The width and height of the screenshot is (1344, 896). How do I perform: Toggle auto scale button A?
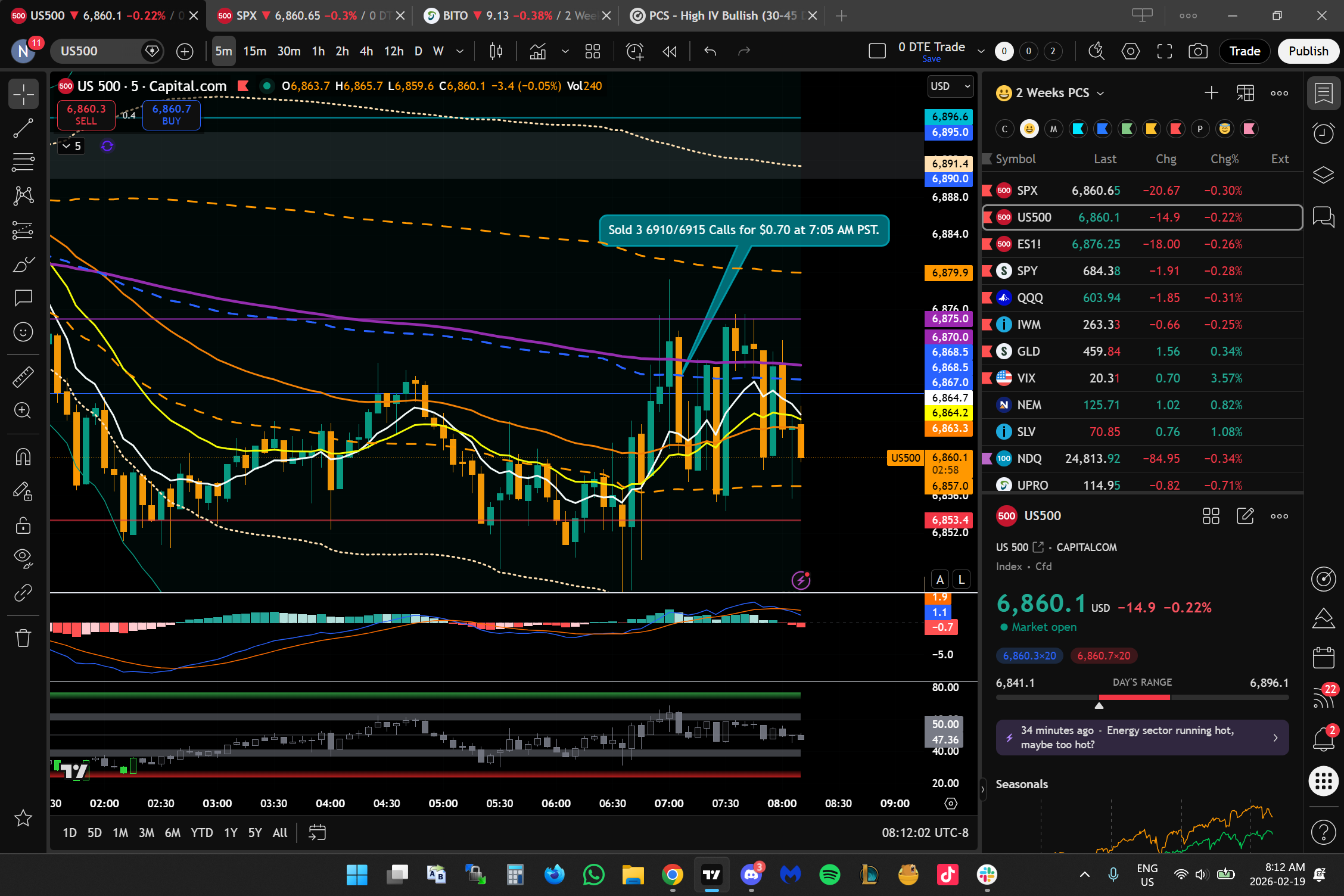(940, 579)
